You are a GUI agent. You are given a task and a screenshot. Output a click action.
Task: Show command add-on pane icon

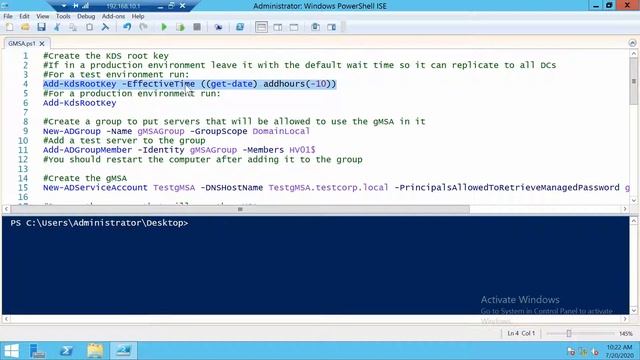pos(331,27)
